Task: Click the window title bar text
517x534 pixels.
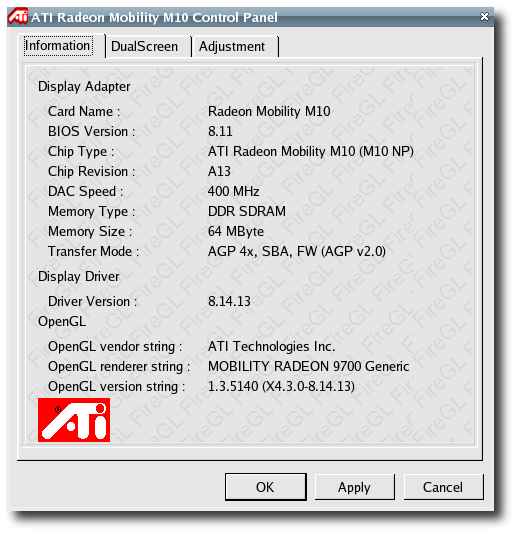Action: tap(154, 17)
